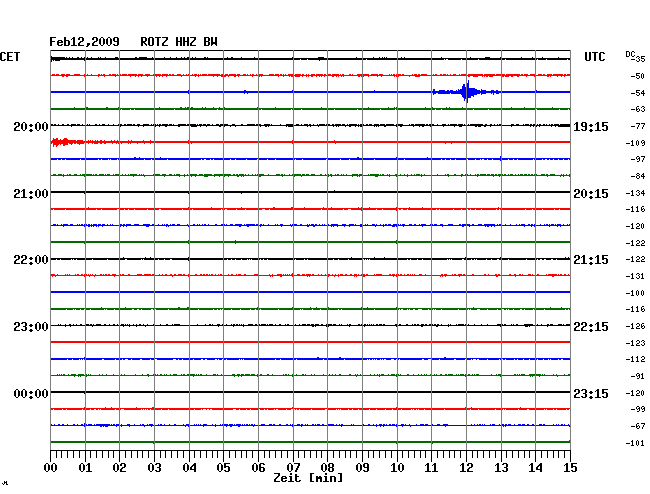Click the Zeit [min] axis title
The image size is (650, 494).
(308, 478)
